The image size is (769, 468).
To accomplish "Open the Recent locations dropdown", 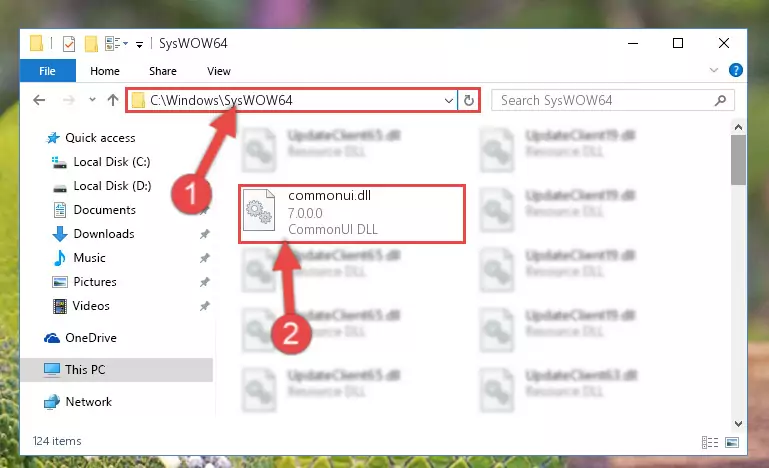I will [x=92, y=100].
